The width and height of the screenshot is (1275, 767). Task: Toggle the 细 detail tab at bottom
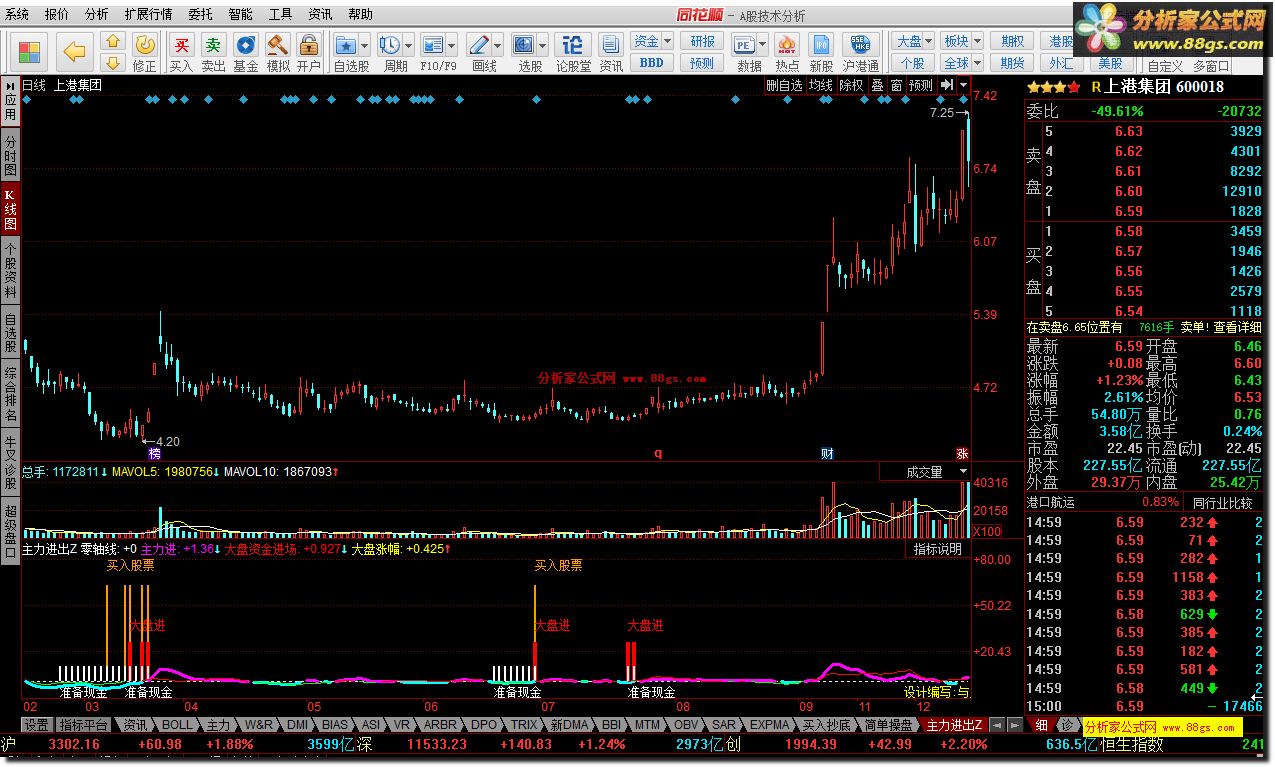(1041, 725)
